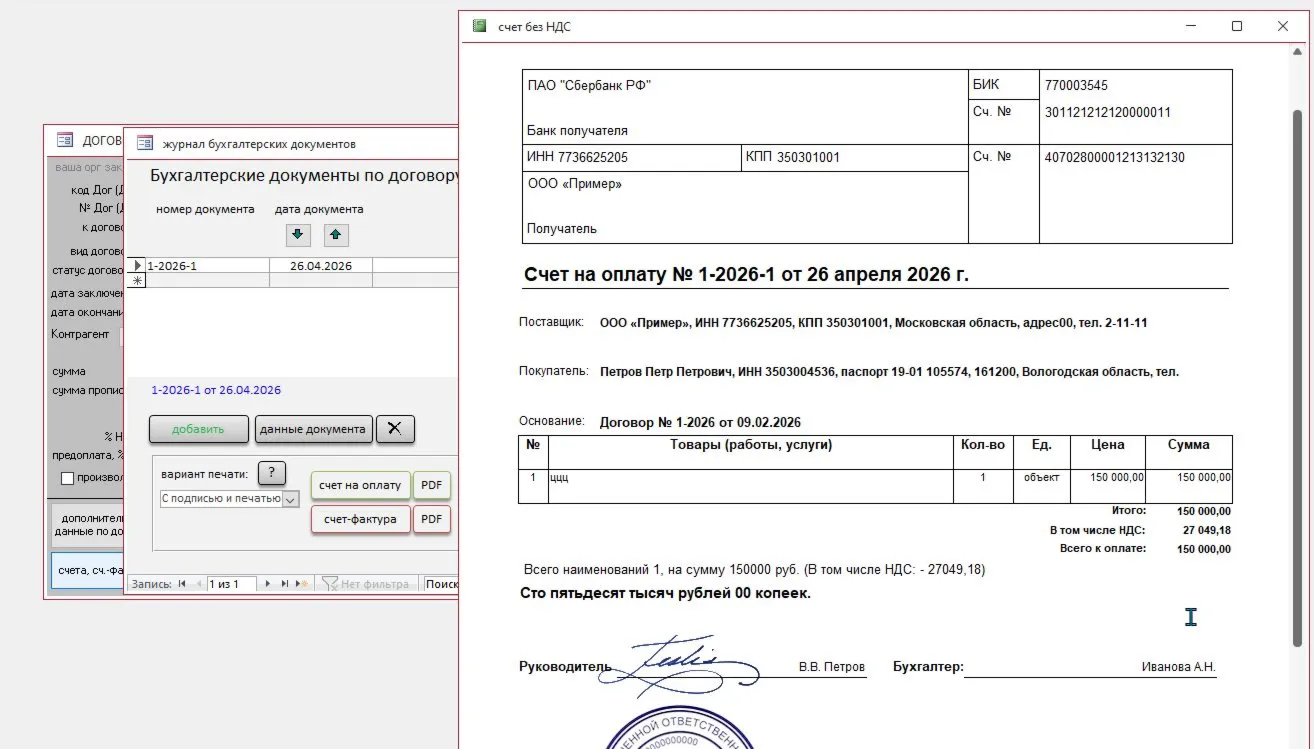Image resolution: width=1314 pixels, height=749 pixels.
Task: Open the 'С подписью и печатью' print dropdown
Action: 292,498
